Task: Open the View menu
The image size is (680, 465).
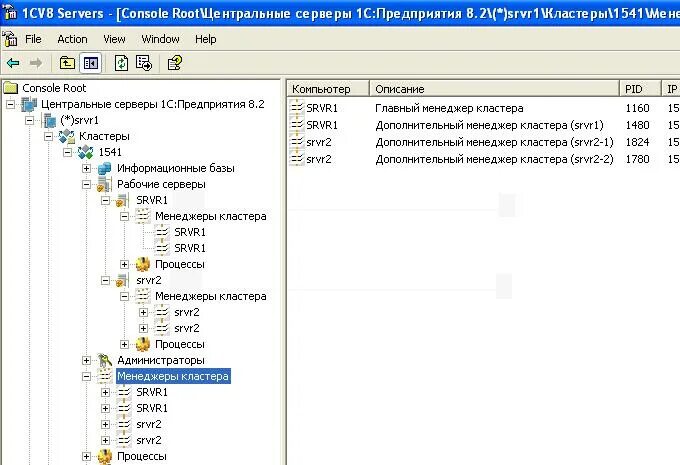Action: [114, 39]
